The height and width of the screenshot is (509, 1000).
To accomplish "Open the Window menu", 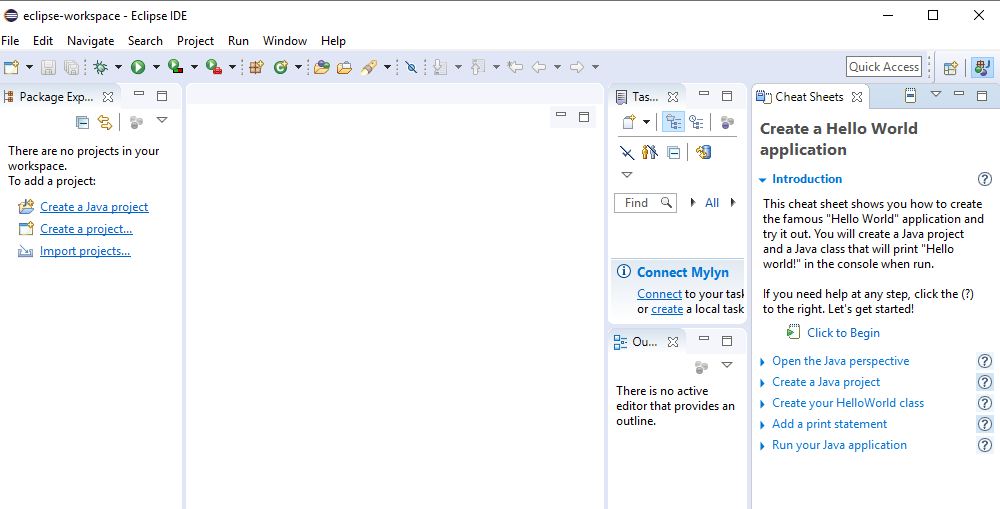I will [x=285, y=41].
